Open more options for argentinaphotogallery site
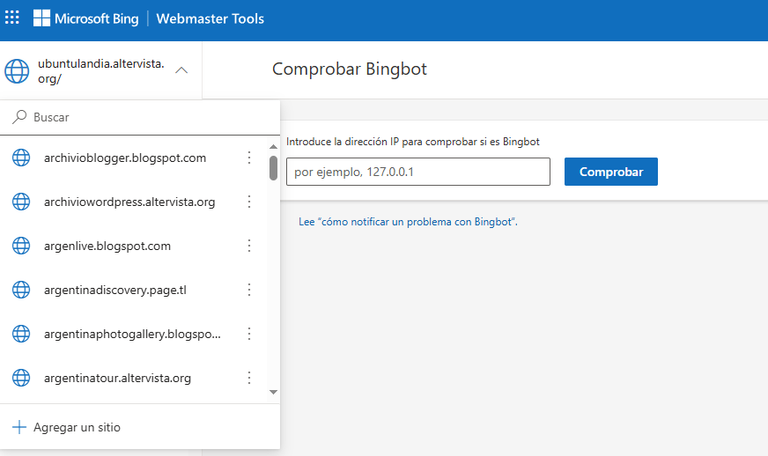The width and height of the screenshot is (768, 456). click(249, 334)
